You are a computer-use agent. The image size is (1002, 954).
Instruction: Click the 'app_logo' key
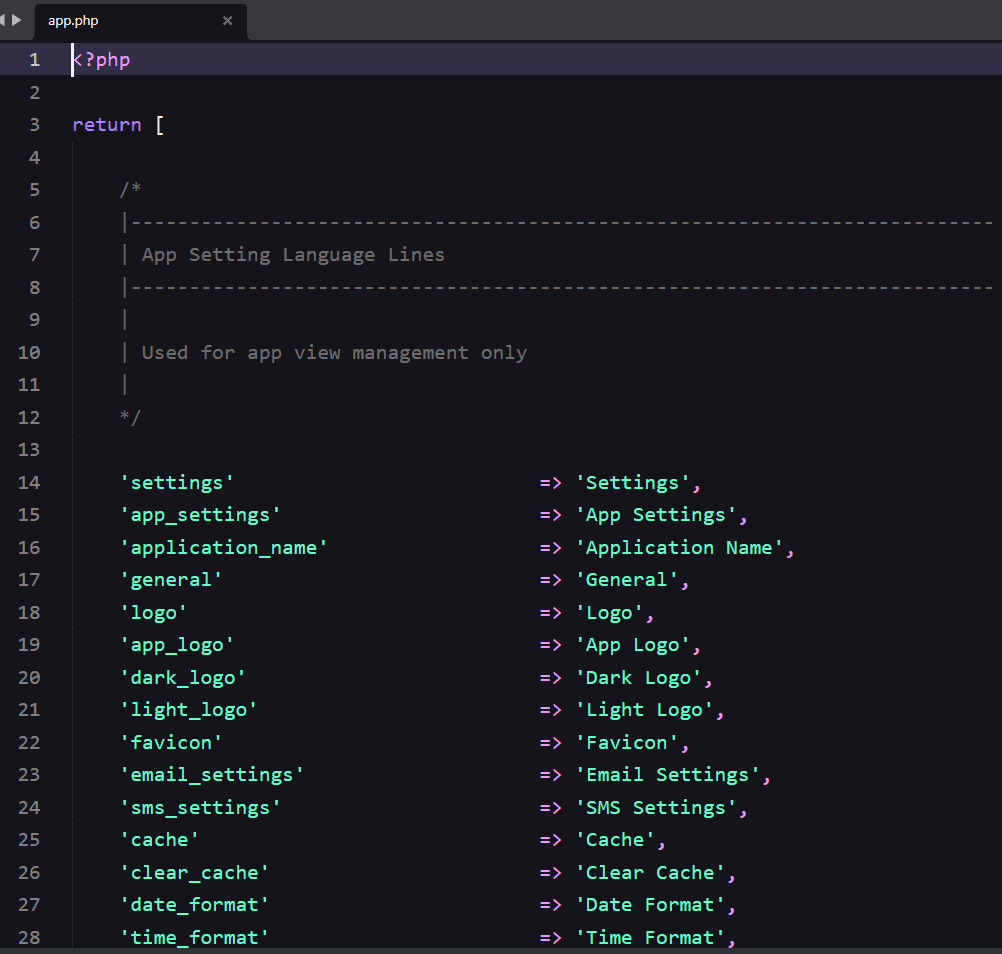pyautogui.click(x=177, y=645)
